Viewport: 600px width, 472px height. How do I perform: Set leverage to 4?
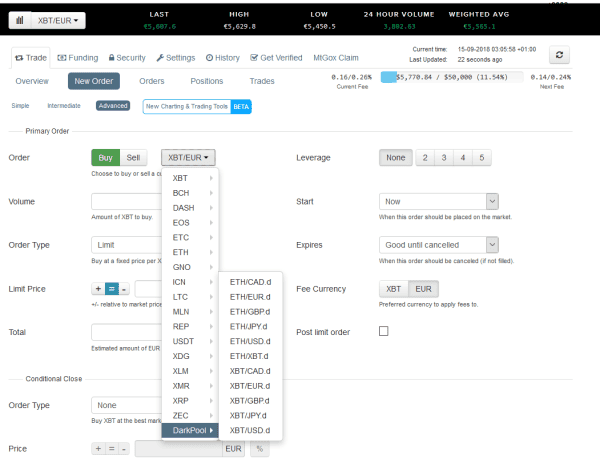463,158
